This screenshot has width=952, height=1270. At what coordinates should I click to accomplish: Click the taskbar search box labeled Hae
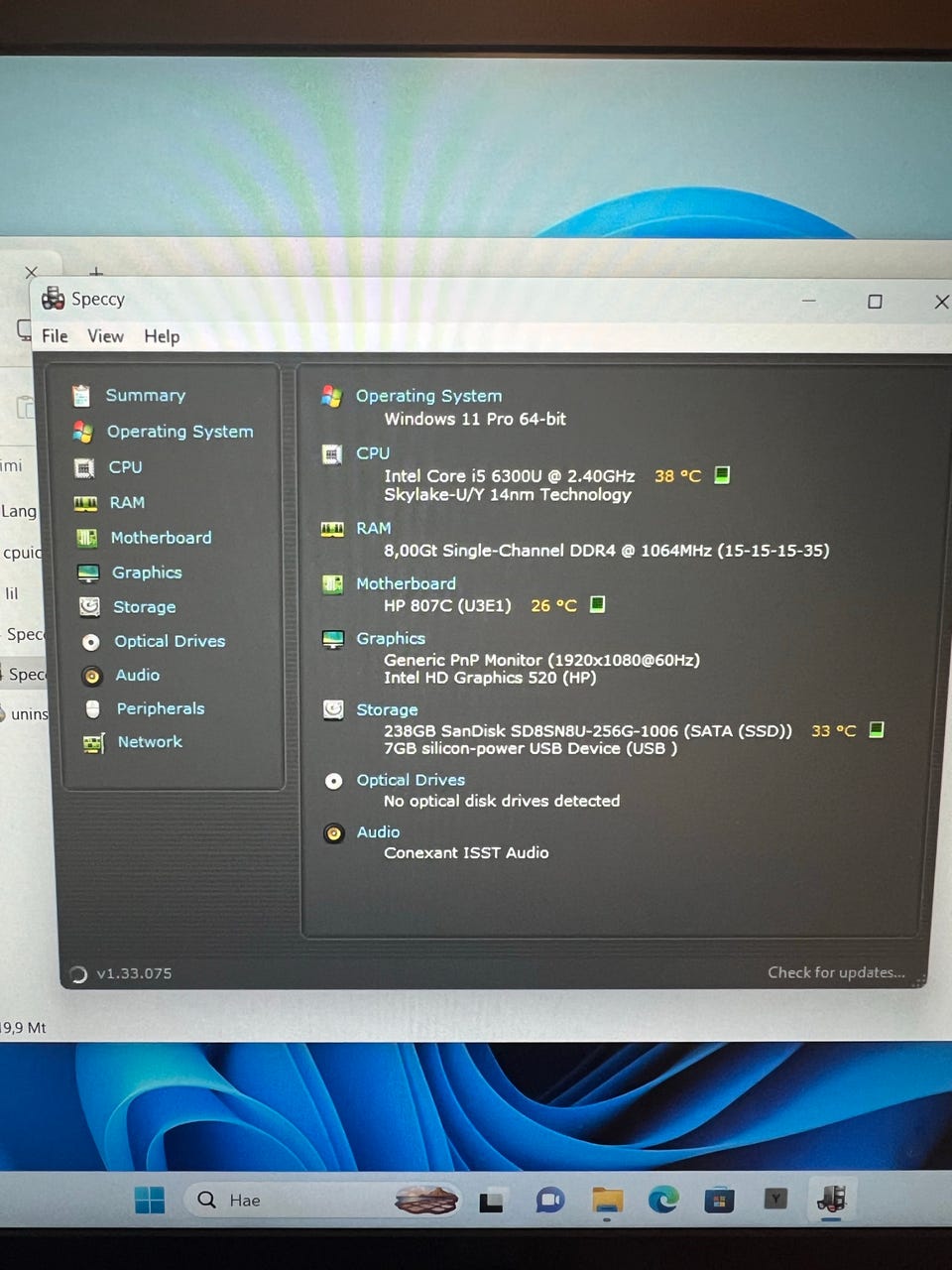click(322, 1201)
